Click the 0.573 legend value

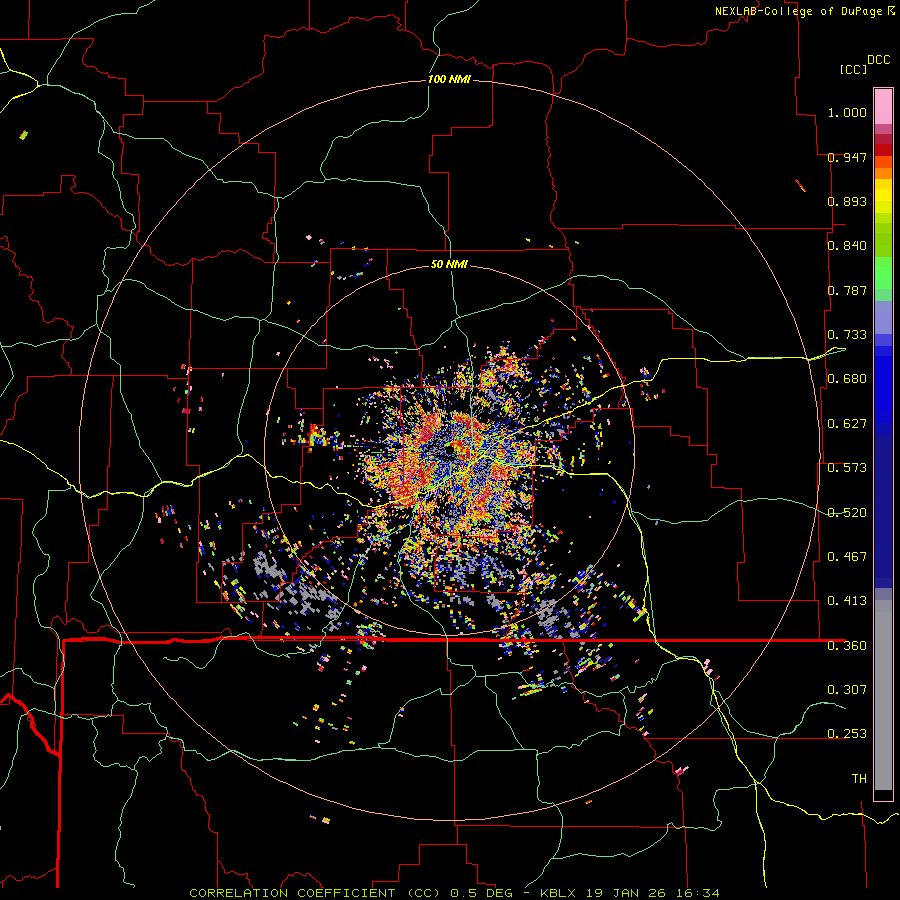click(x=847, y=468)
